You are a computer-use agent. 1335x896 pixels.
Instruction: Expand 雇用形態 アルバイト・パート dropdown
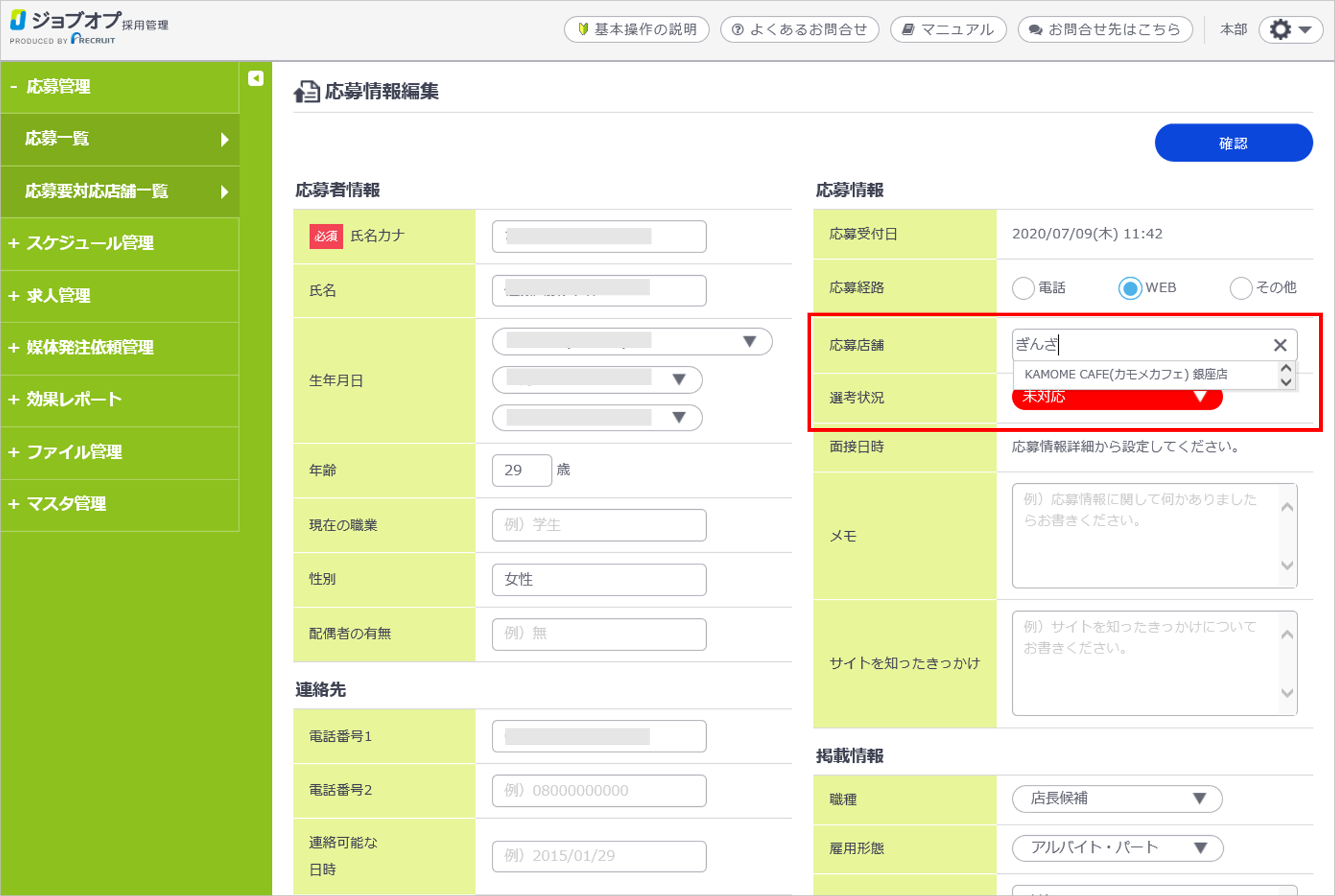tap(1117, 848)
